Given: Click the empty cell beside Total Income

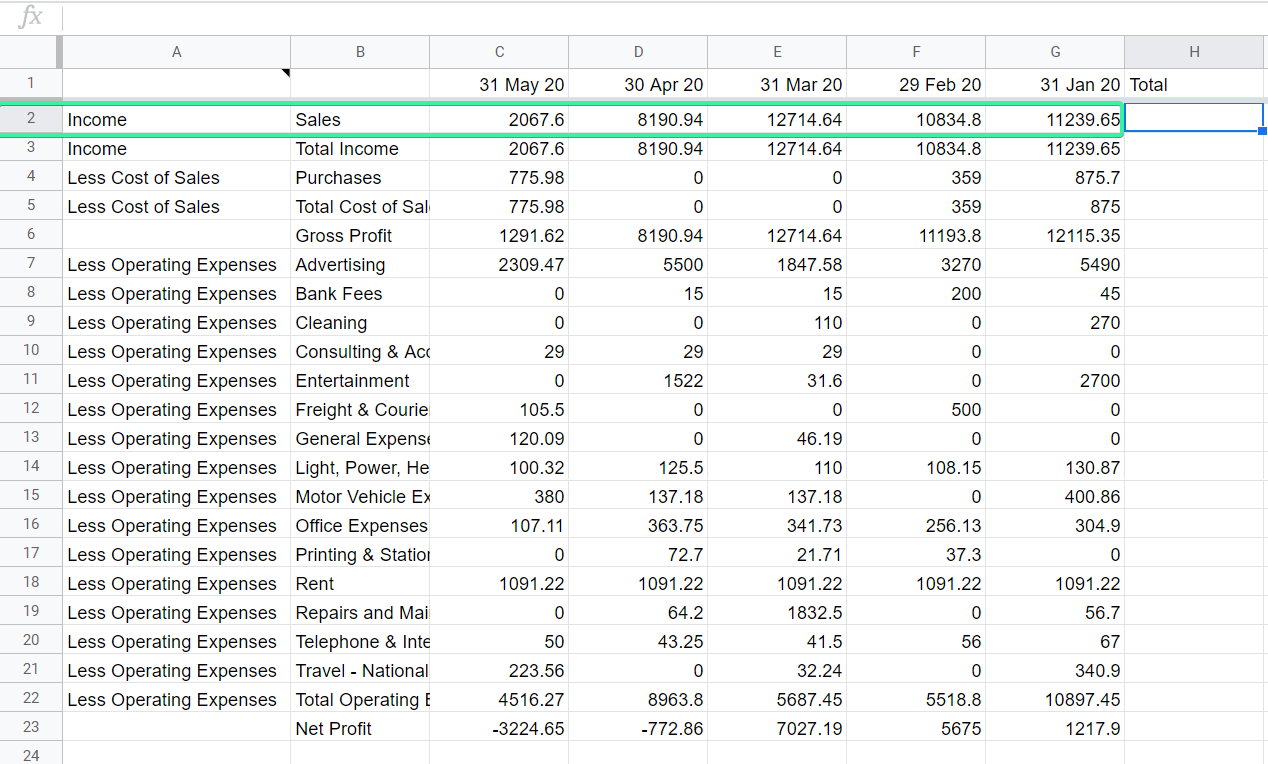Looking at the screenshot, I should (1194, 148).
